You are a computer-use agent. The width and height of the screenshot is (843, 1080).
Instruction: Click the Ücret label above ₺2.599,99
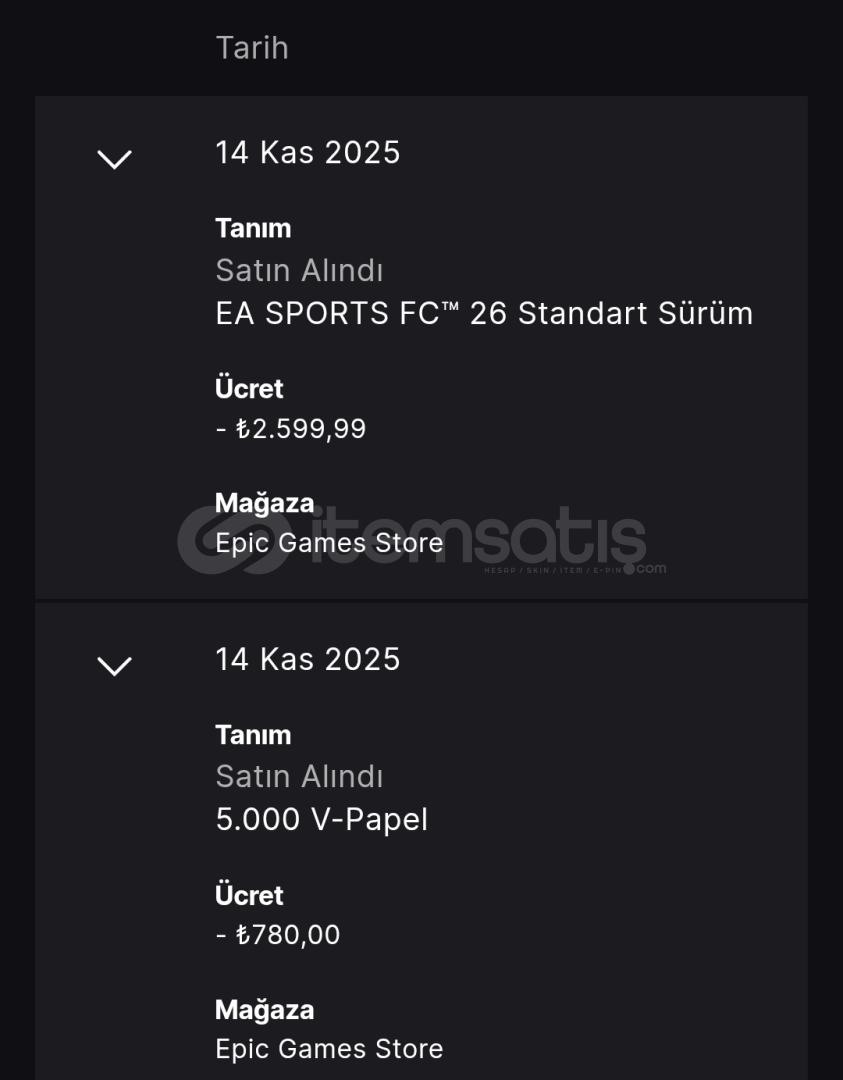[x=249, y=388]
